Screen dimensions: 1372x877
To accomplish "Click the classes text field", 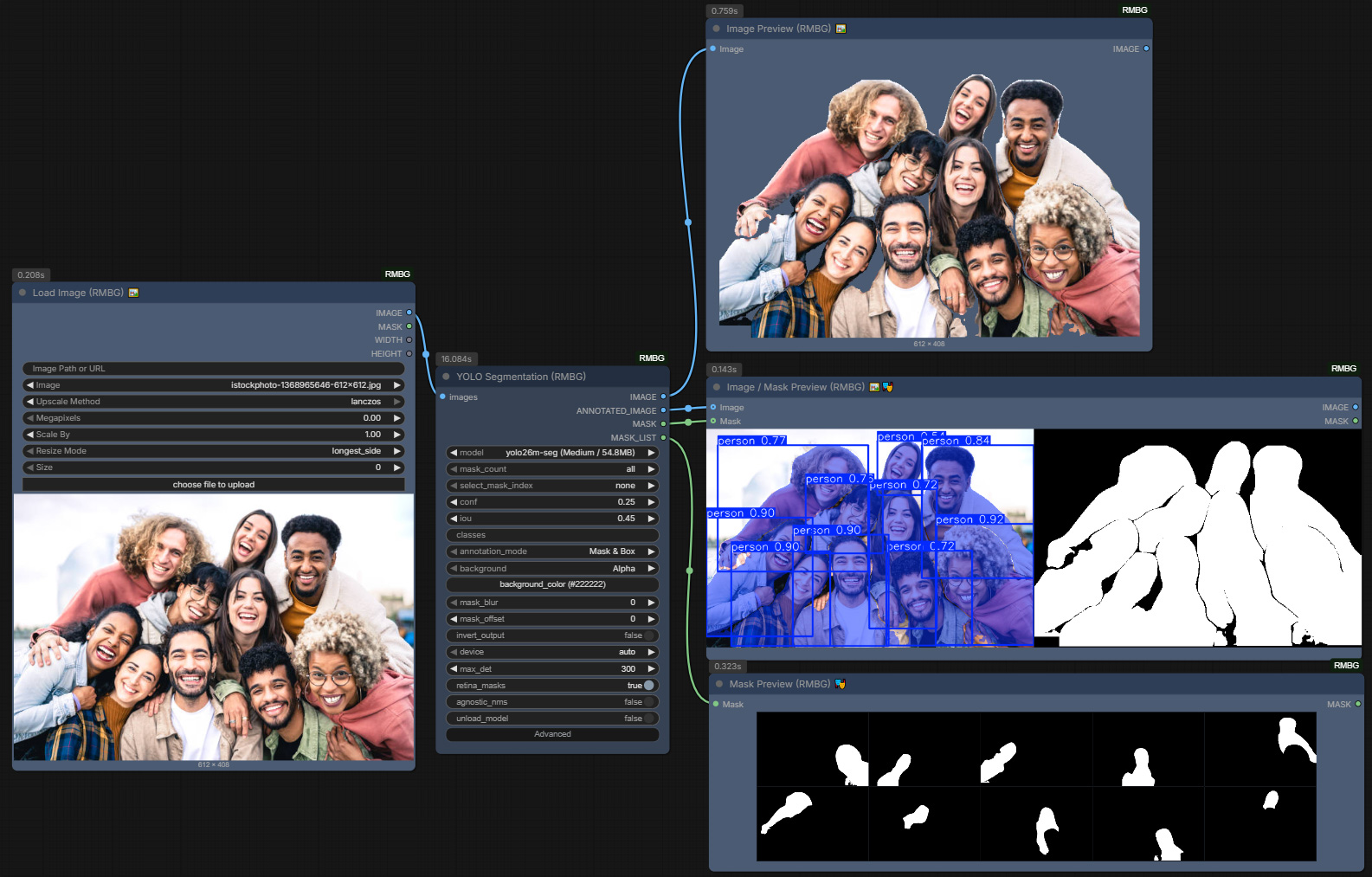I will point(552,535).
